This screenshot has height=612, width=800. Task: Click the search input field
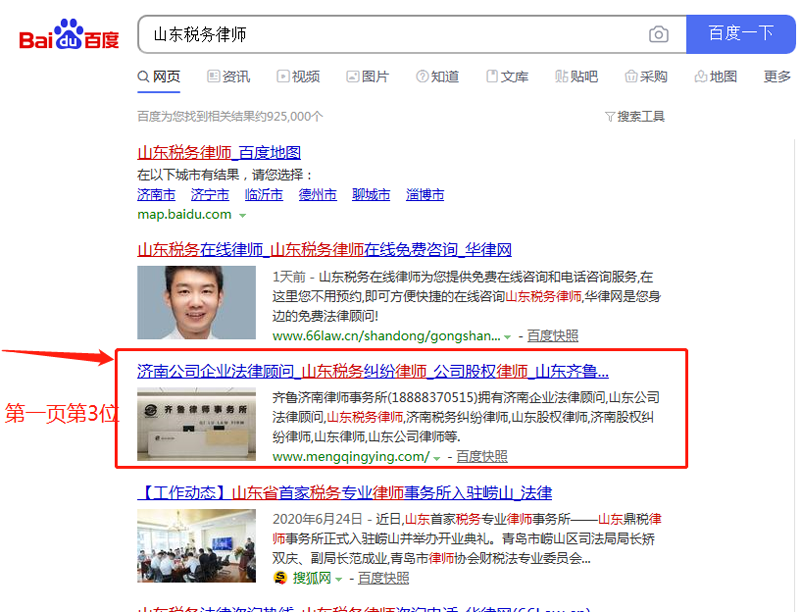pos(390,34)
